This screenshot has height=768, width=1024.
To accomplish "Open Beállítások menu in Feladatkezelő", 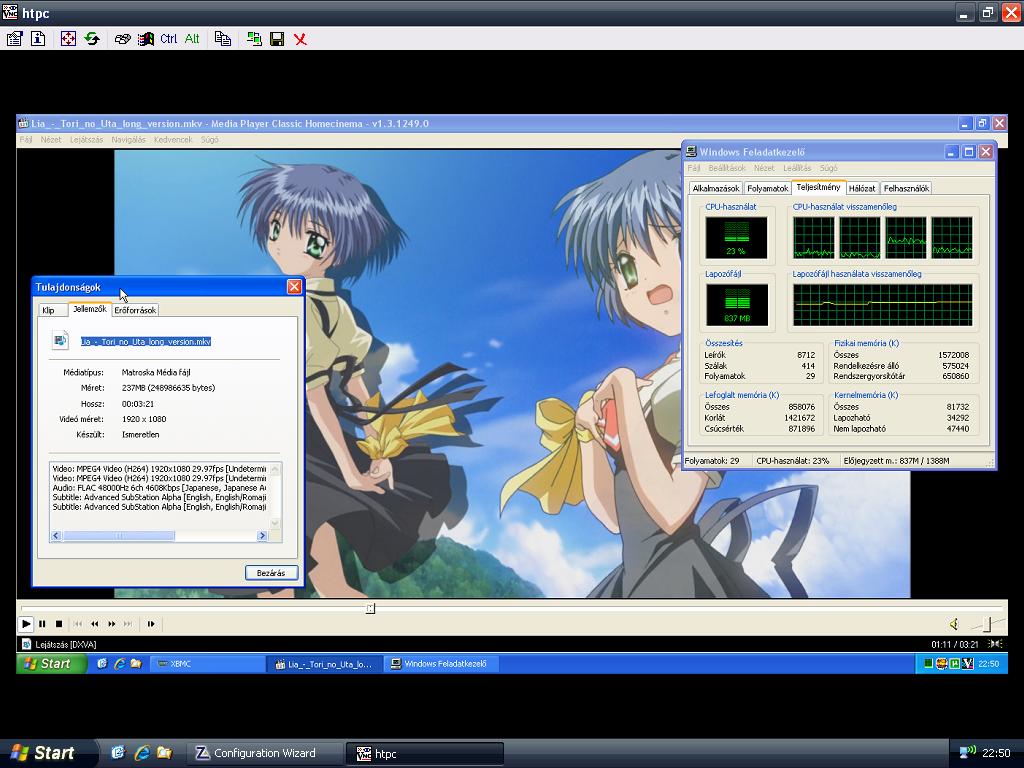I will [x=727, y=168].
